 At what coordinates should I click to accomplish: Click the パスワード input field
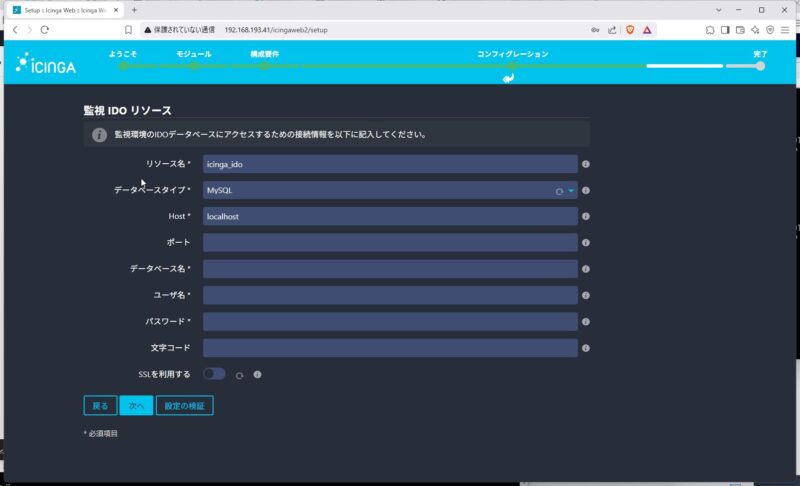pos(390,322)
